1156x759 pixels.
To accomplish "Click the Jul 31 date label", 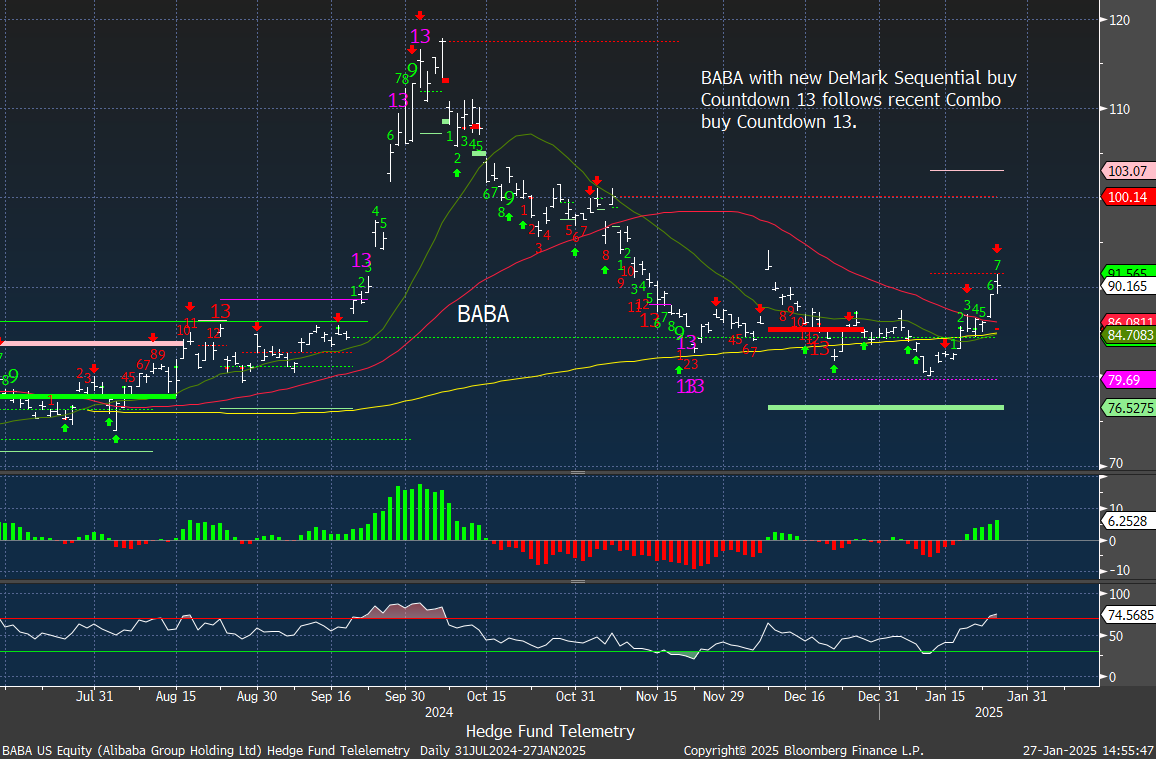I will (x=95, y=696).
